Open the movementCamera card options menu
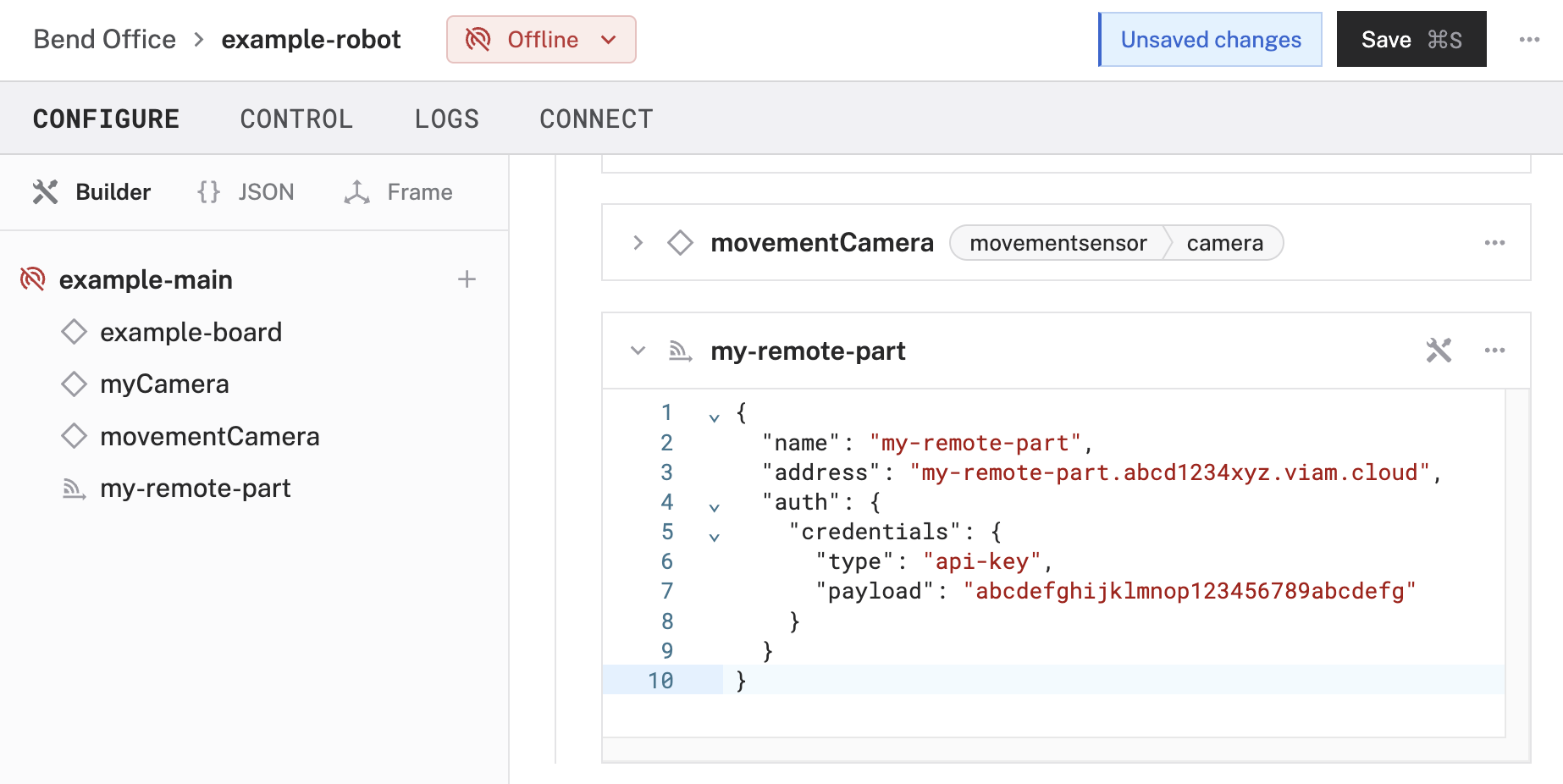 [x=1494, y=243]
